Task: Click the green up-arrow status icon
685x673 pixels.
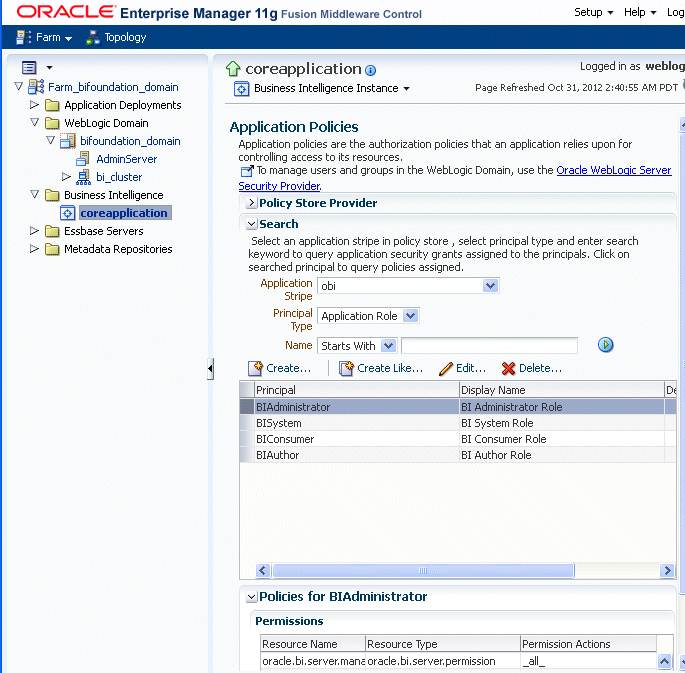Action: 233,69
